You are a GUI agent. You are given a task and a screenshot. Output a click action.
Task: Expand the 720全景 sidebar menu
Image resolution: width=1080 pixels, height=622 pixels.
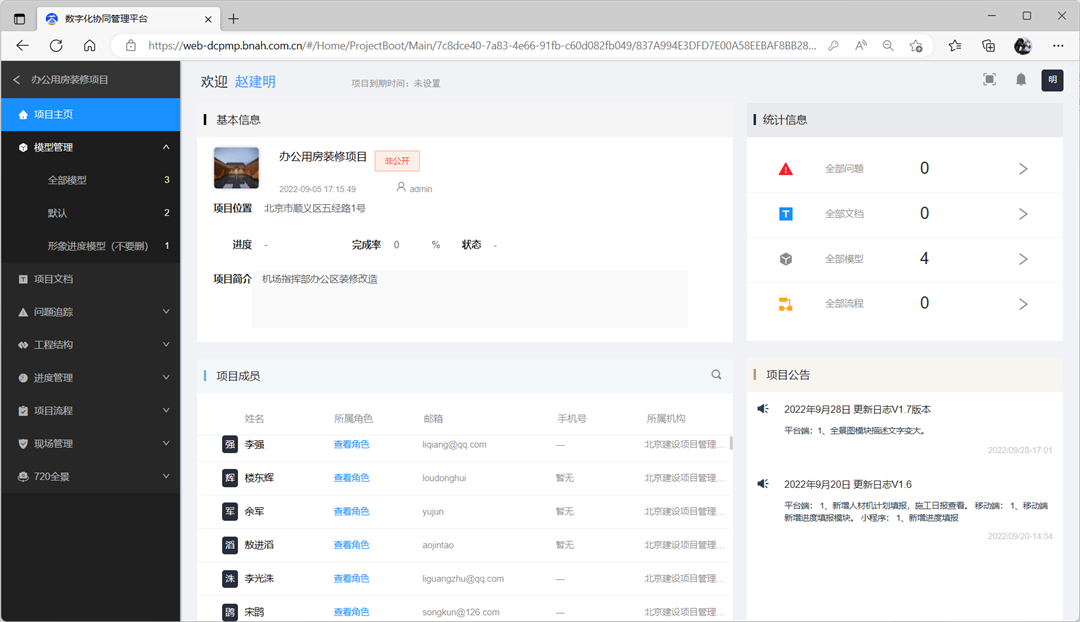coord(166,477)
